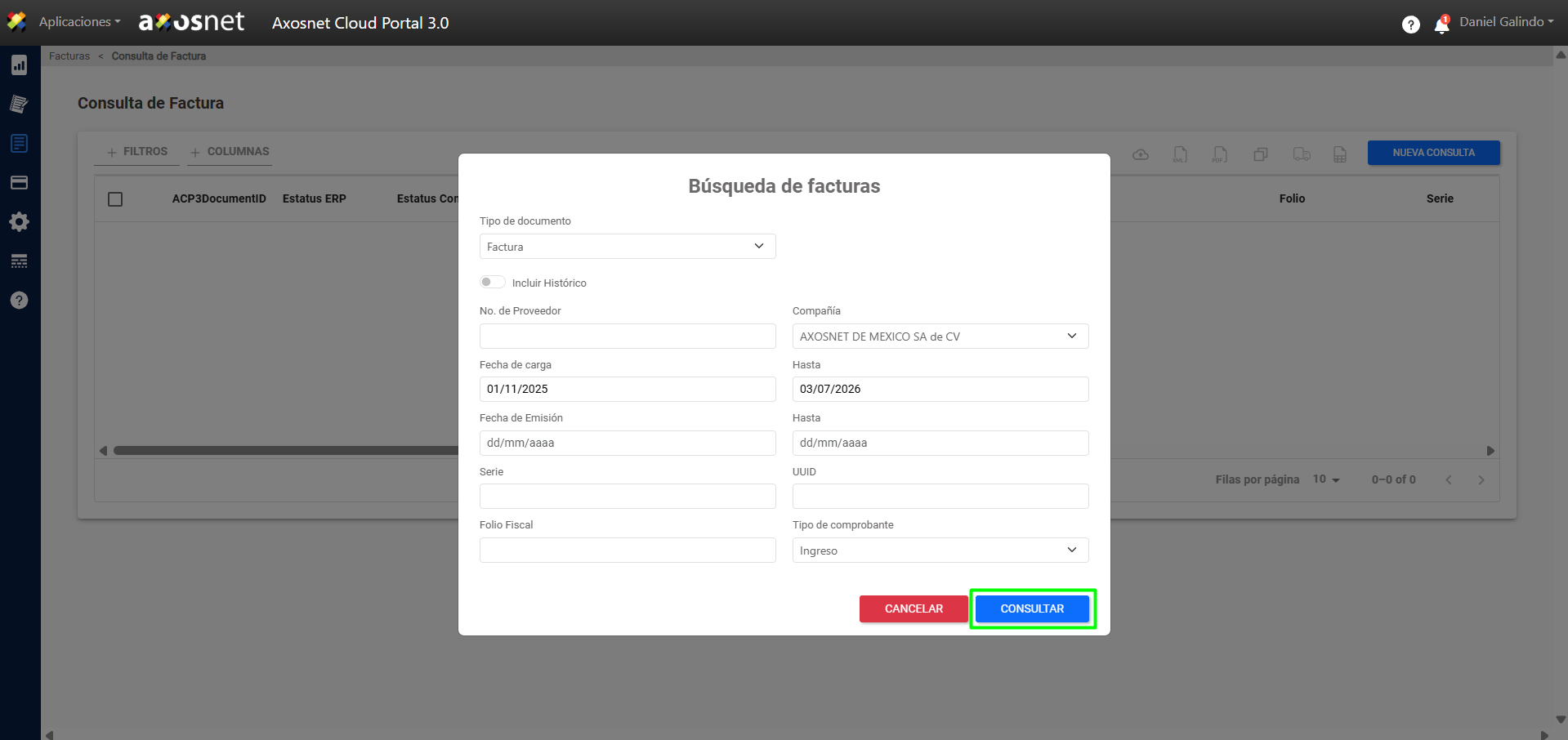Open the payments card icon in sidebar

point(20,183)
